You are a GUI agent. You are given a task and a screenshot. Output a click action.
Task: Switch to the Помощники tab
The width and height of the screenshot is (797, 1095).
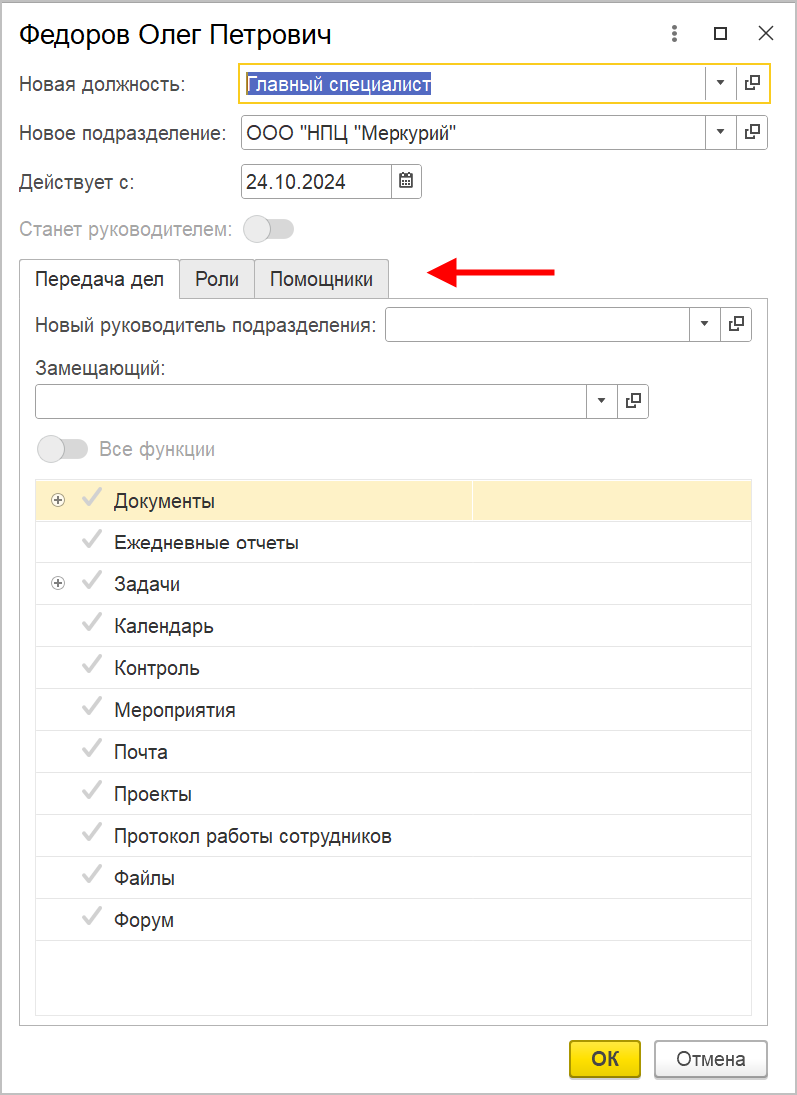[x=321, y=279]
